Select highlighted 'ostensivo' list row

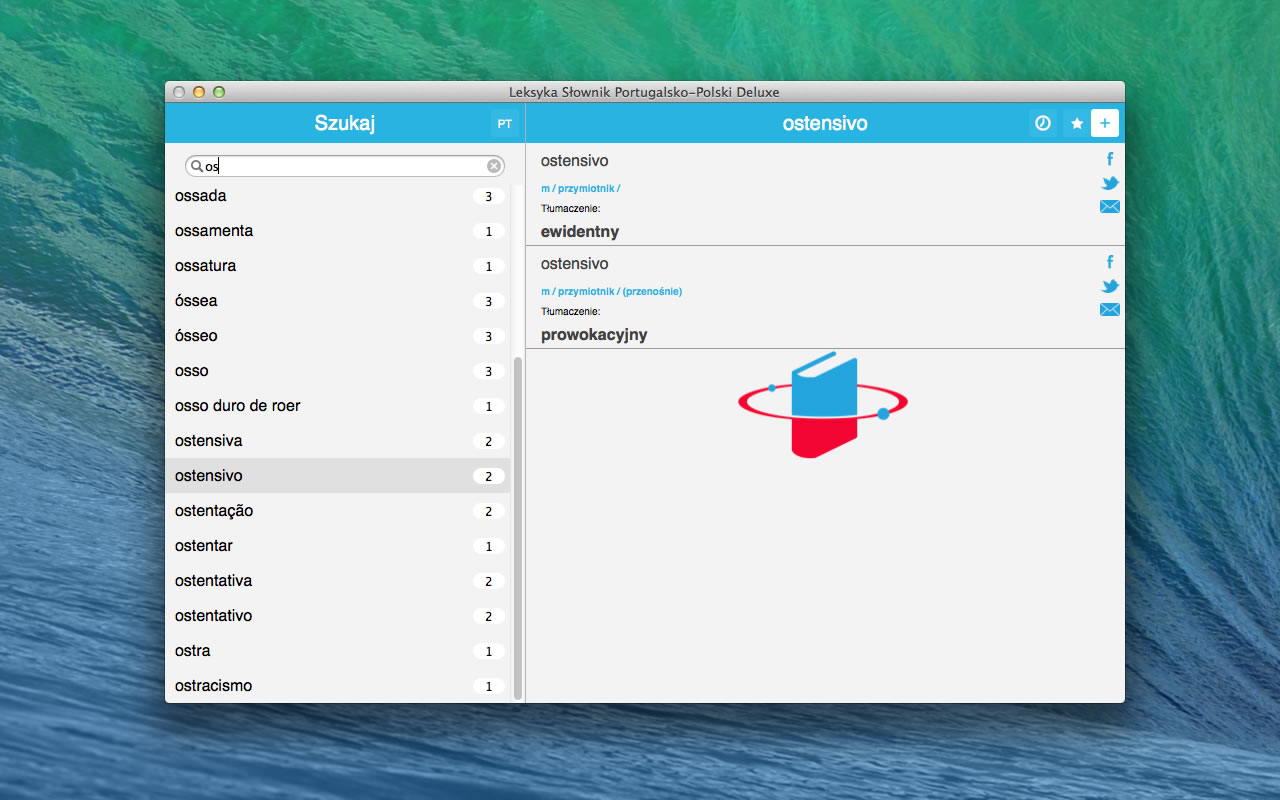click(338, 476)
